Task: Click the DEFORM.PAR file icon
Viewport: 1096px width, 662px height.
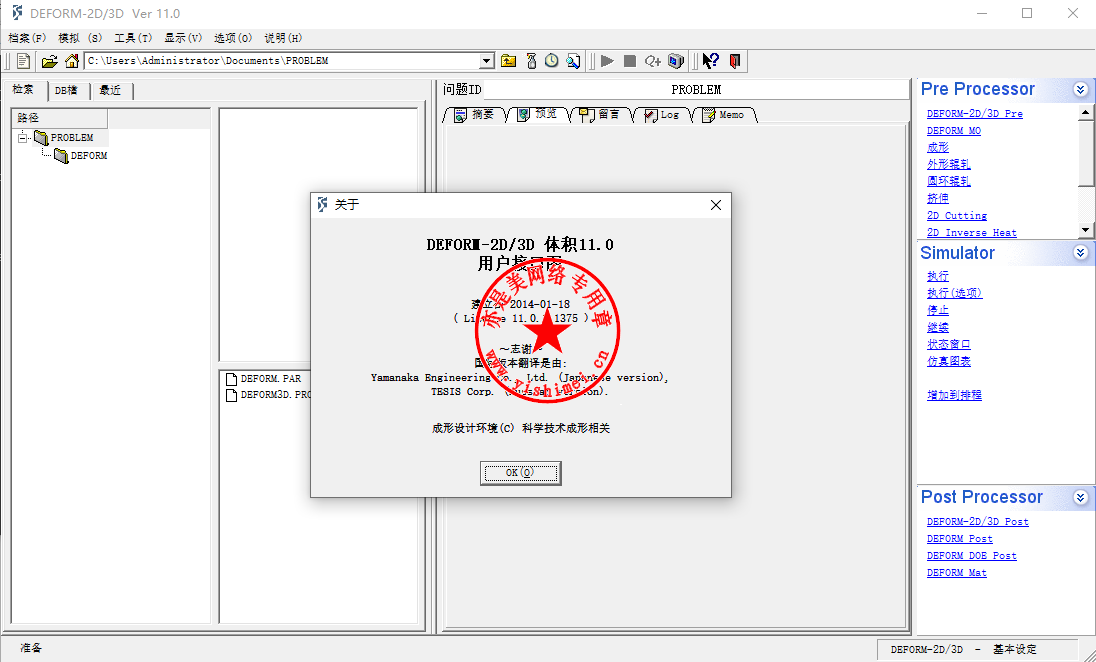Action: point(231,379)
